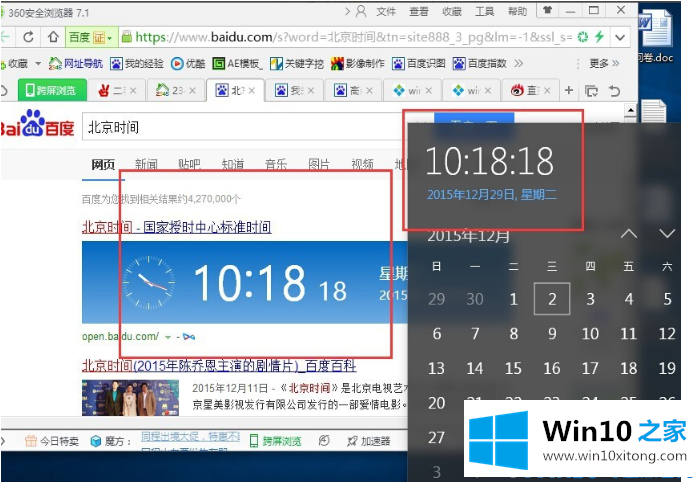Image resolution: width=699 pixels, height=482 pixels.
Task: Click 加速器 rocket in status bar
Action: (368, 441)
